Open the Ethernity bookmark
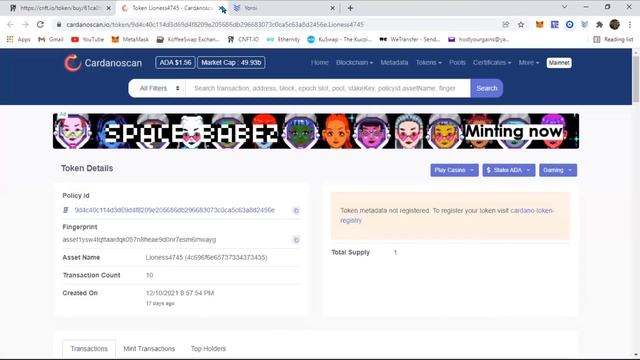Image resolution: width=640 pixels, height=360 pixels. click(283, 39)
